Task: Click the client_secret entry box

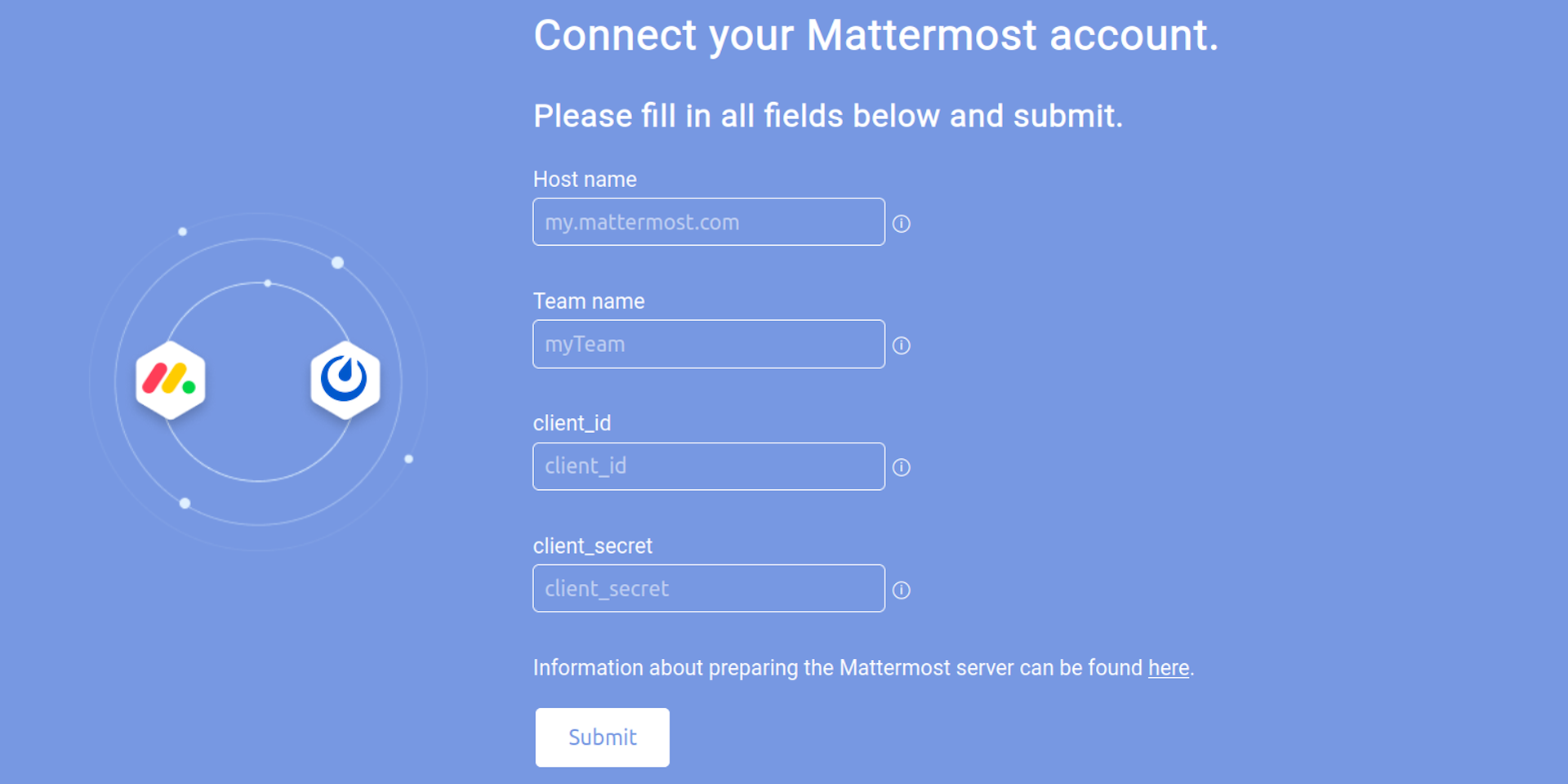Action: 708,588
